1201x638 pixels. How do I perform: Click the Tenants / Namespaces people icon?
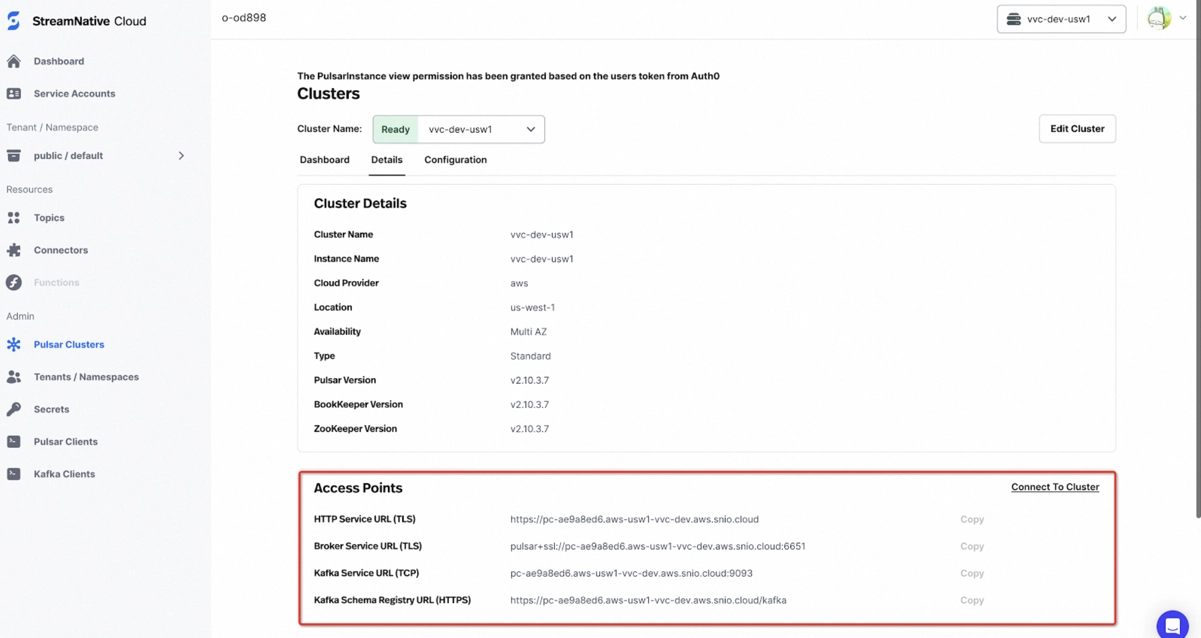pyautogui.click(x=14, y=377)
